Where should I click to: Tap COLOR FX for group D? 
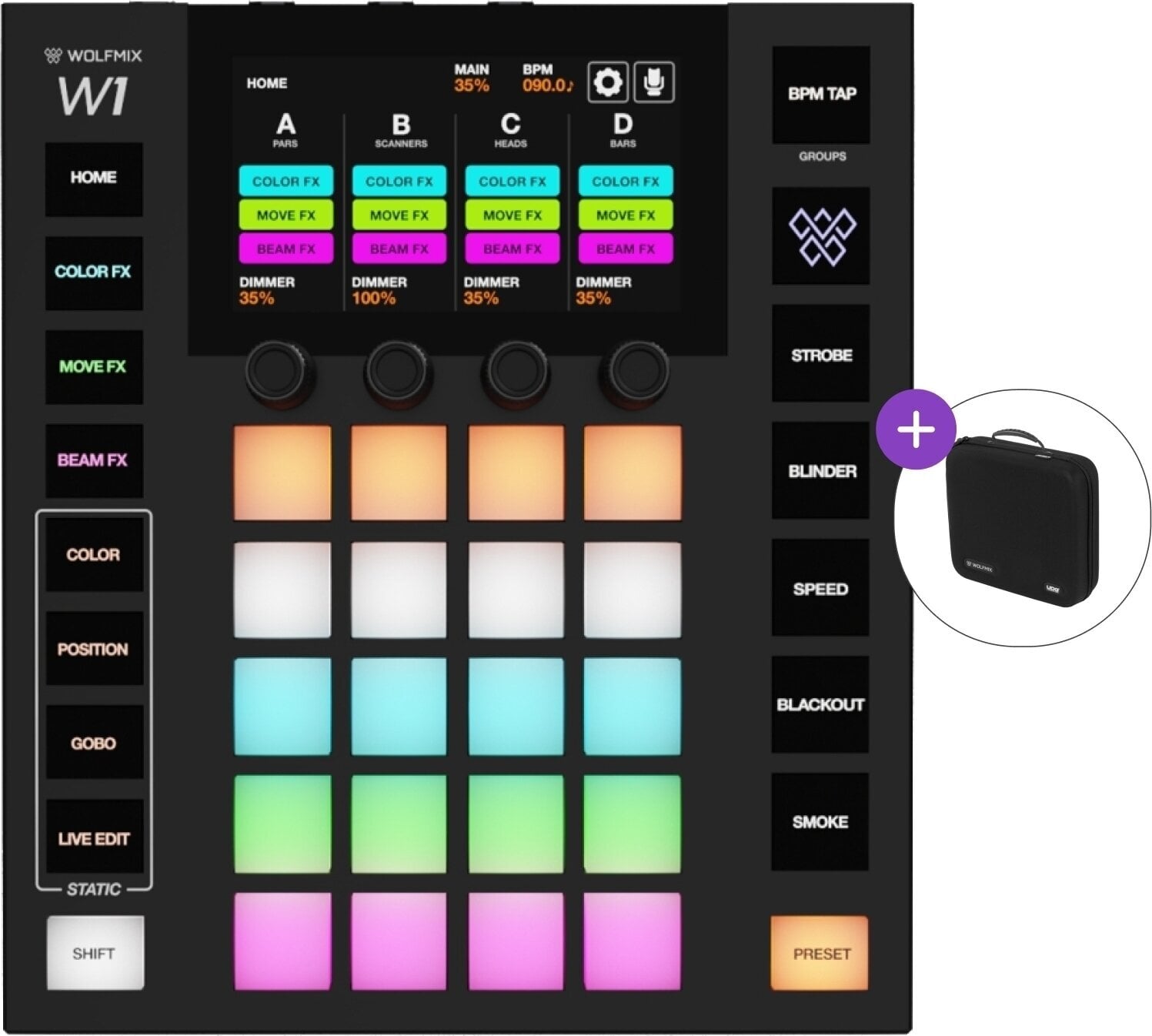(626, 182)
